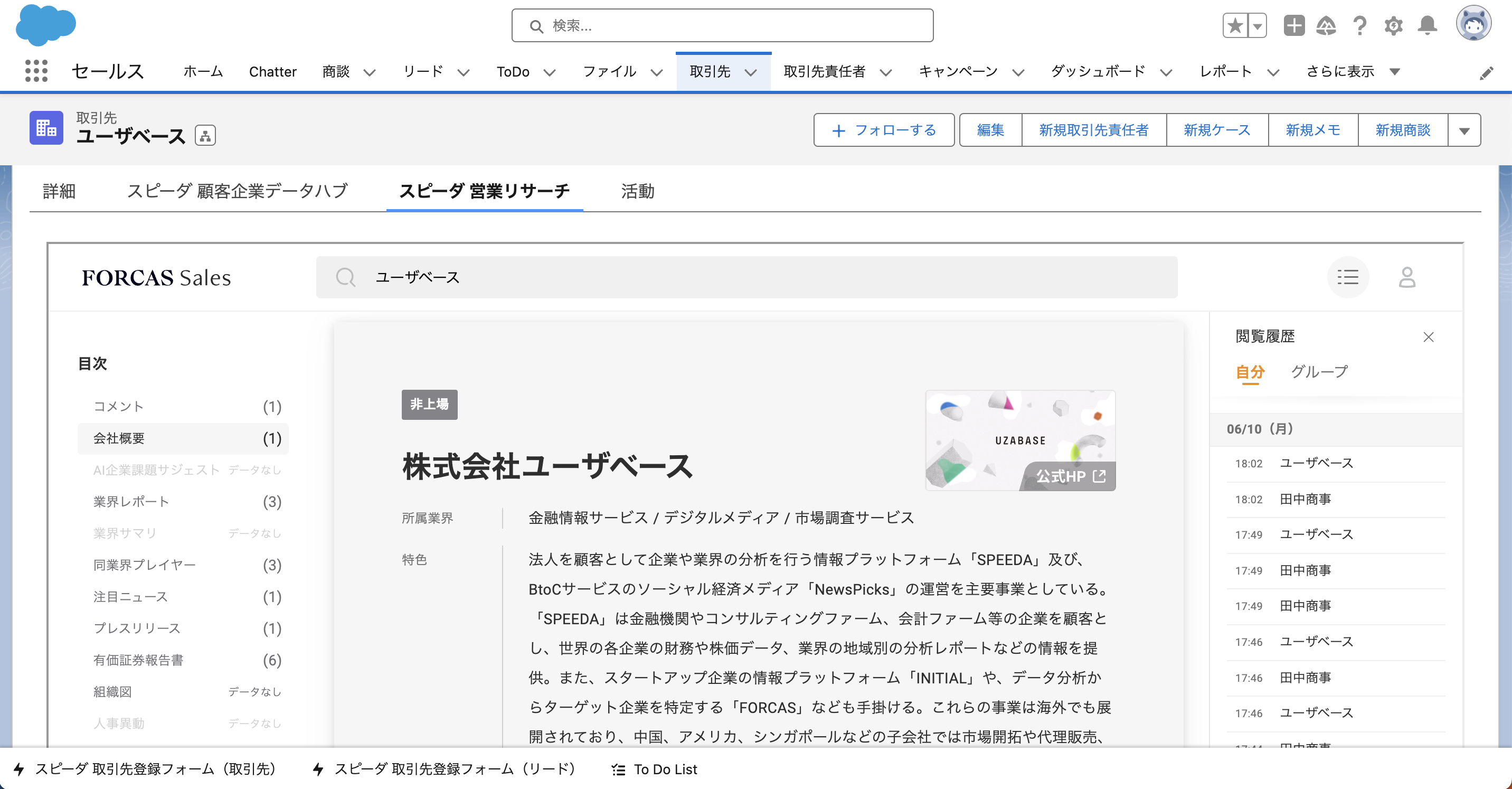This screenshot has width=1512, height=789.
Task: Create a new record via the plus icon
Action: (x=1293, y=25)
